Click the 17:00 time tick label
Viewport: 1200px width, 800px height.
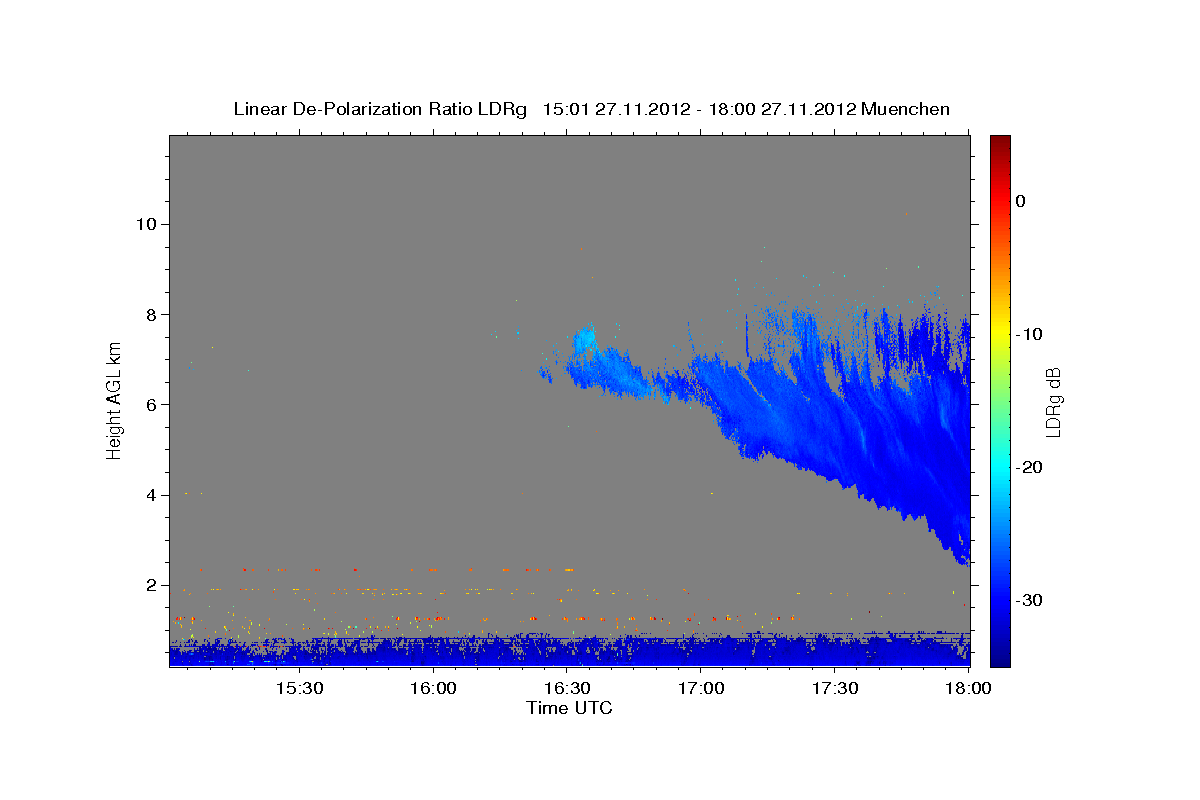701,689
